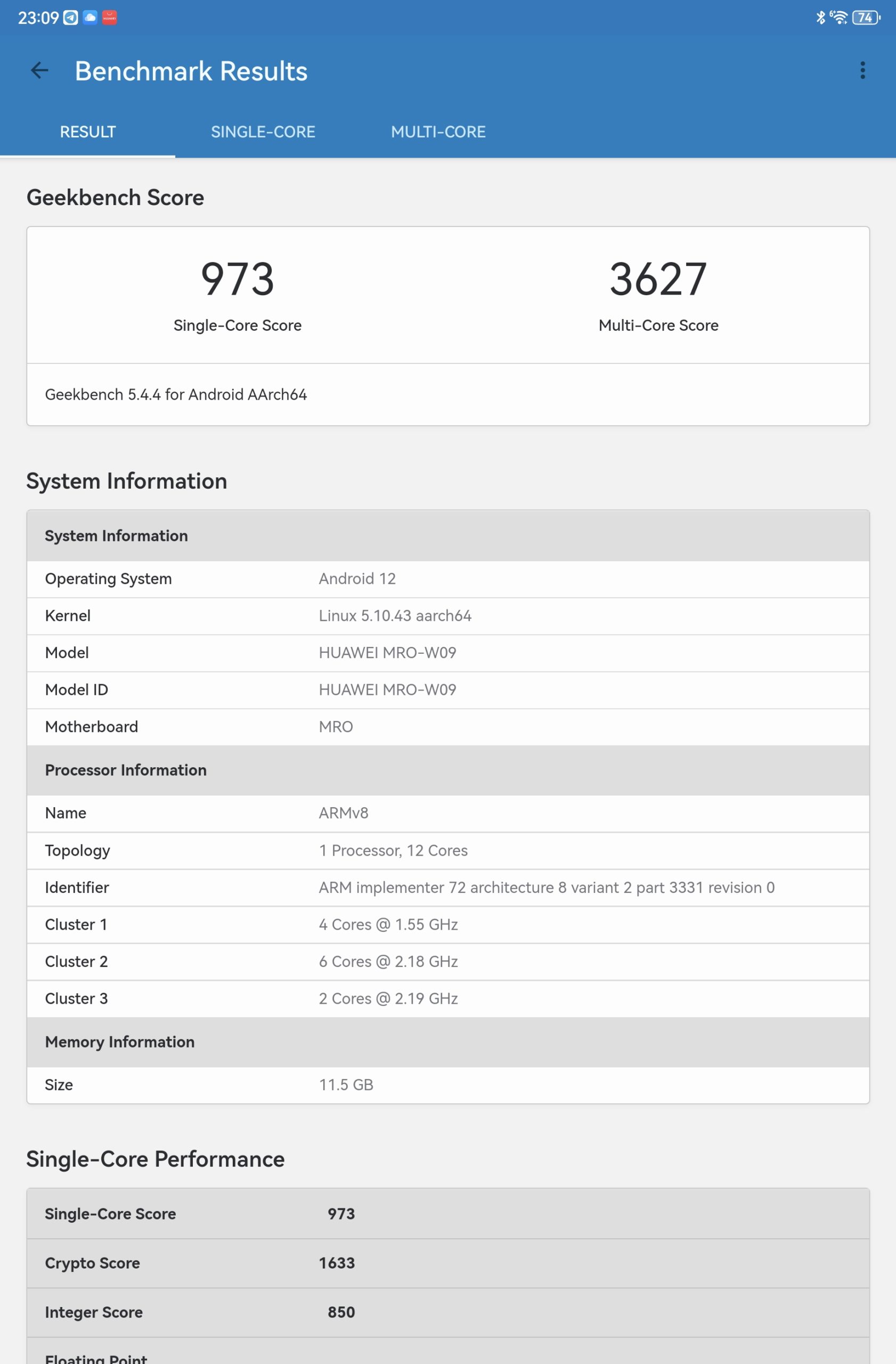Screen dimensions: 896x1364
Task: Switch to the SINGLE-CORE tab
Action: (263, 132)
